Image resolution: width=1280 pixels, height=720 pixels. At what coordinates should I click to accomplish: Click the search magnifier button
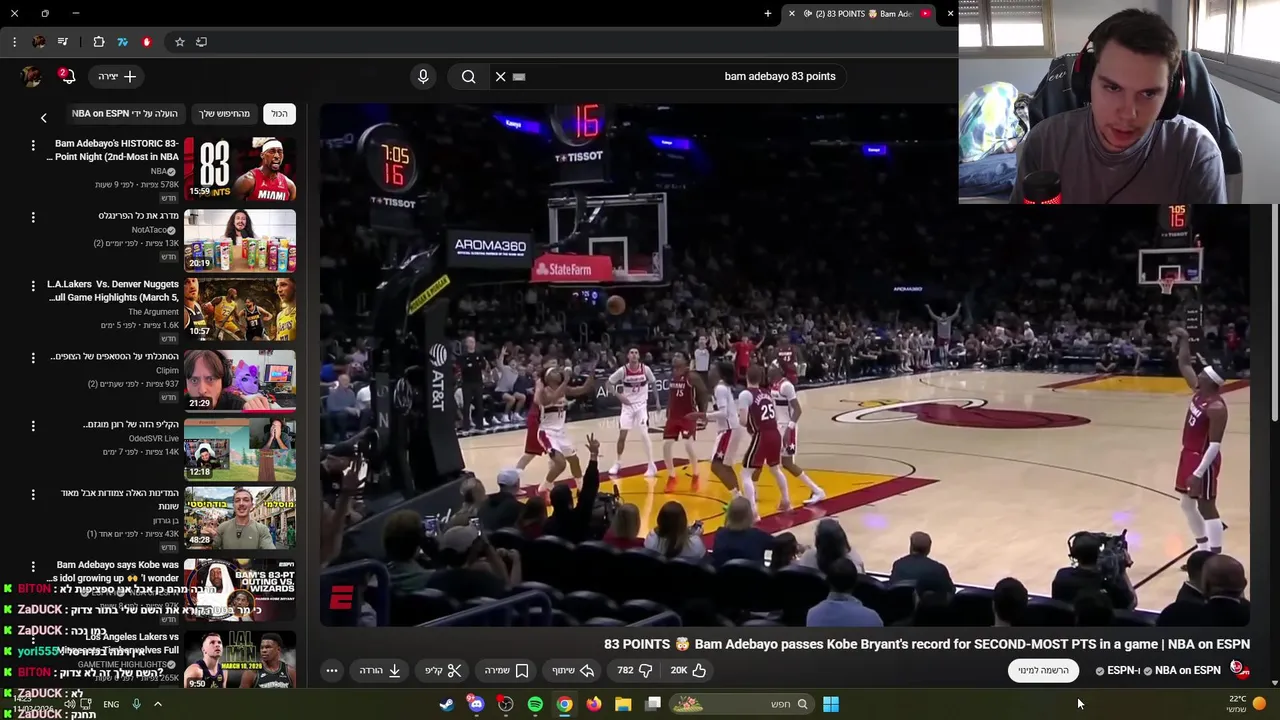tap(469, 76)
